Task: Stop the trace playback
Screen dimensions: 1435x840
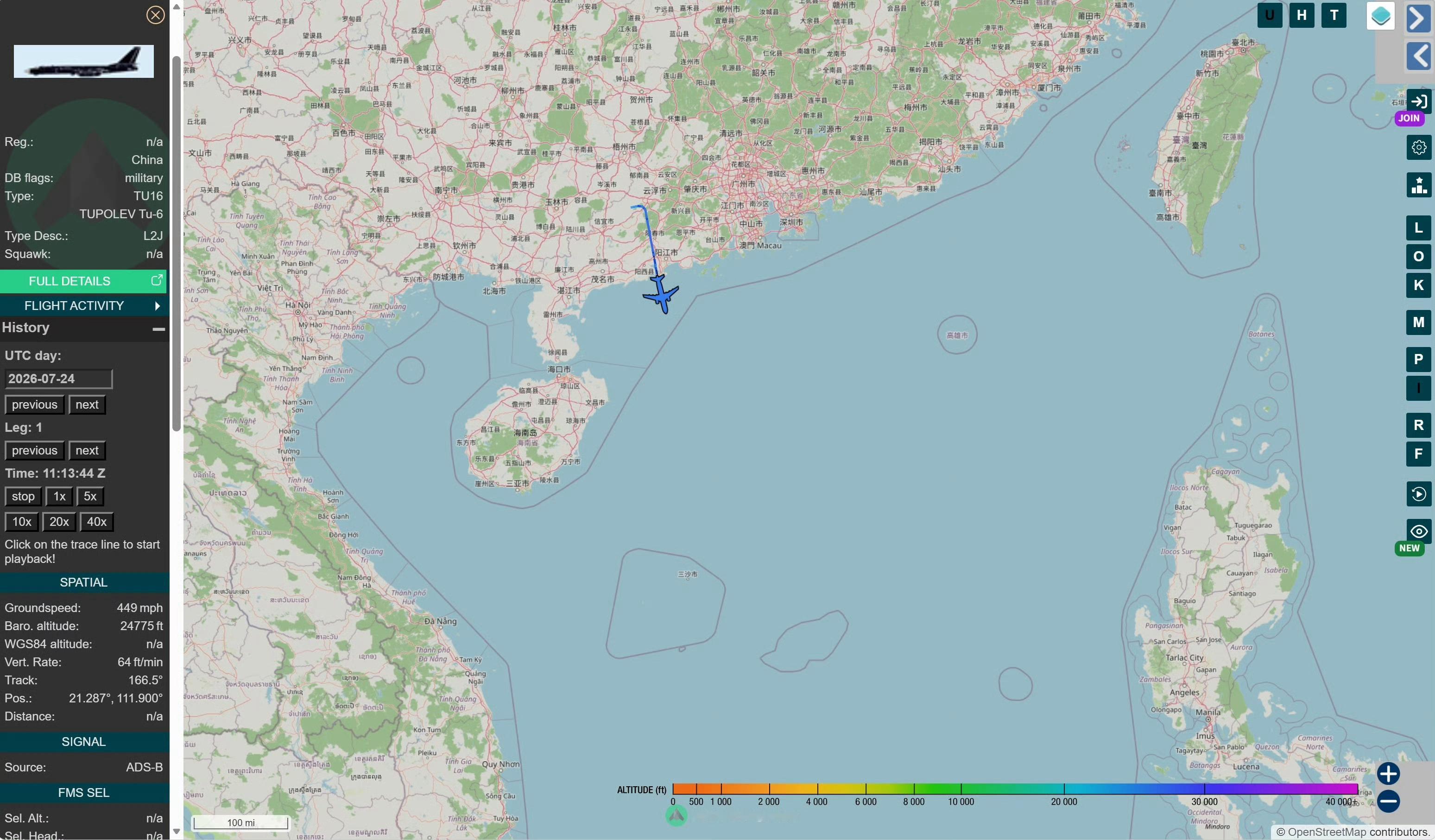Action: tap(23, 497)
